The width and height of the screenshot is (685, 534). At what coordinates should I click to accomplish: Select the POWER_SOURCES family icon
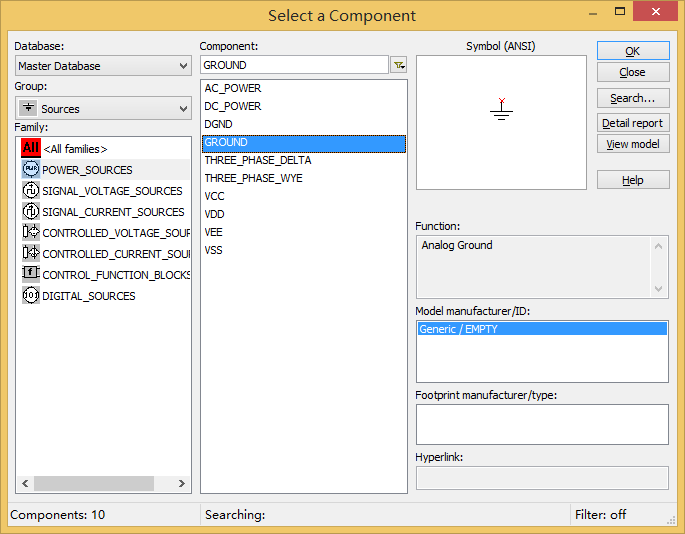(x=30, y=170)
